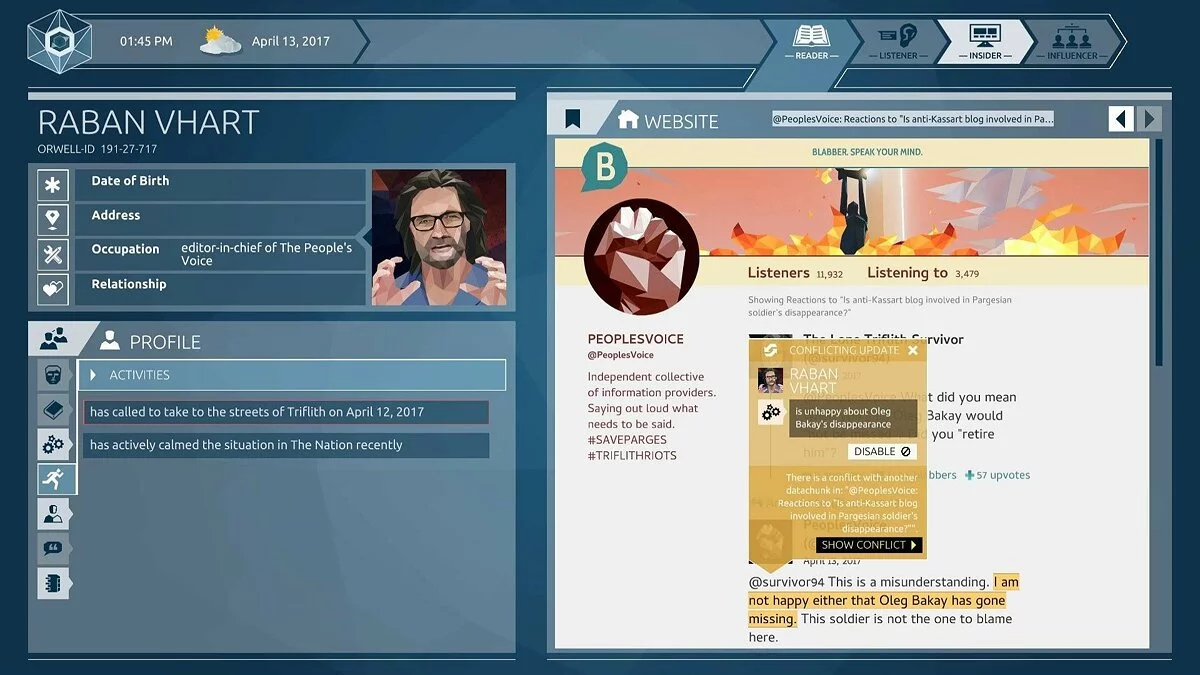Image resolution: width=1200 pixels, height=675 pixels.
Task: Click the back navigation arrow on the website
Action: click(x=1120, y=117)
